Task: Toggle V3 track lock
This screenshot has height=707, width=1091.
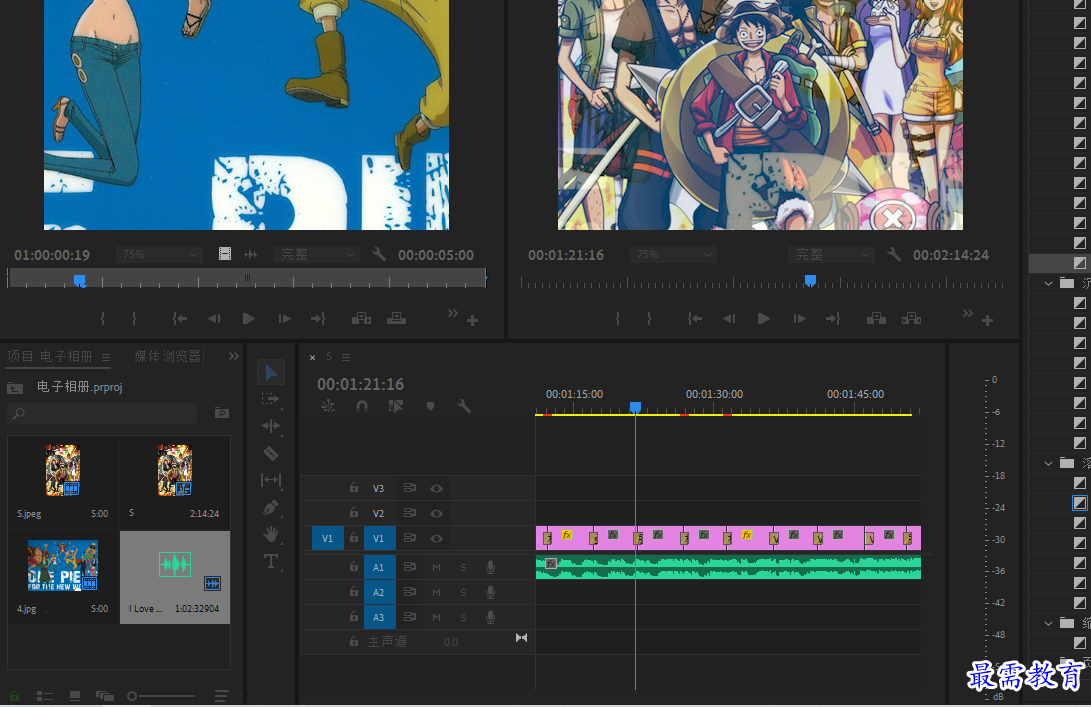Action: (354, 488)
